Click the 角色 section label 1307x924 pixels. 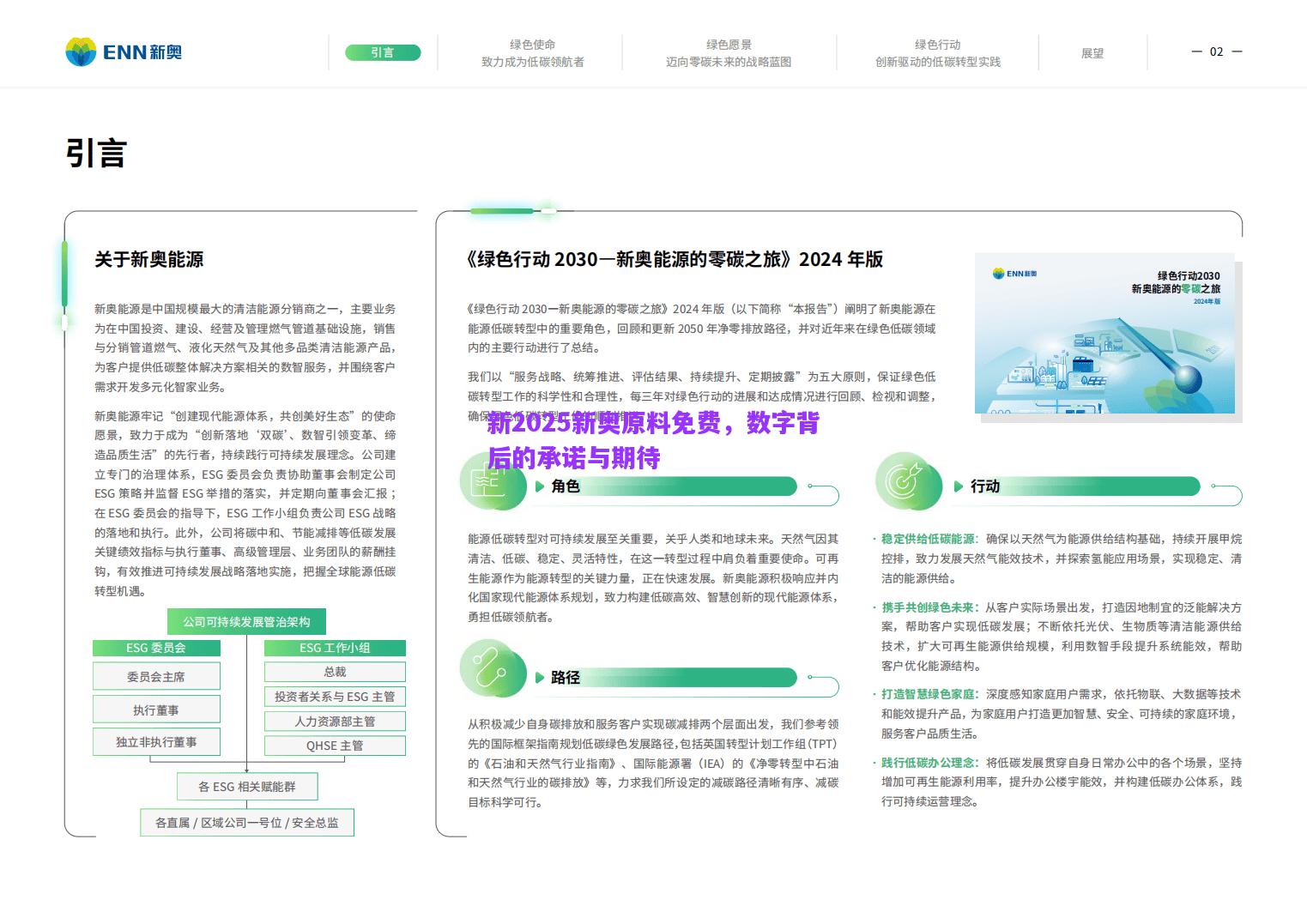pos(566,486)
